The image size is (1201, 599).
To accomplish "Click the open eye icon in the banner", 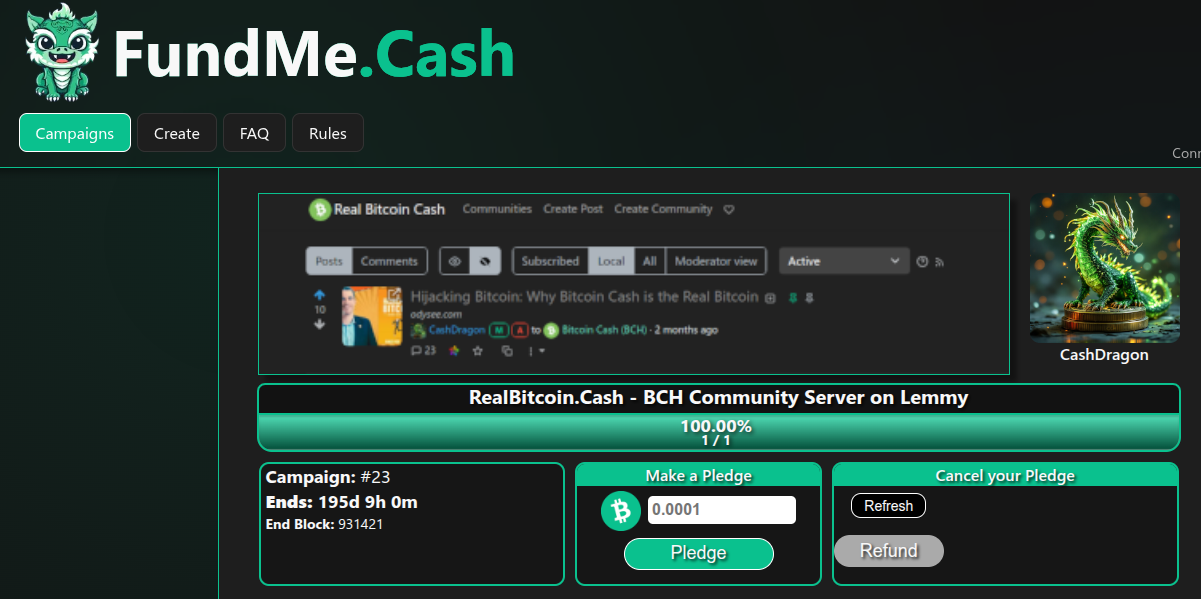I will point(455,261).
